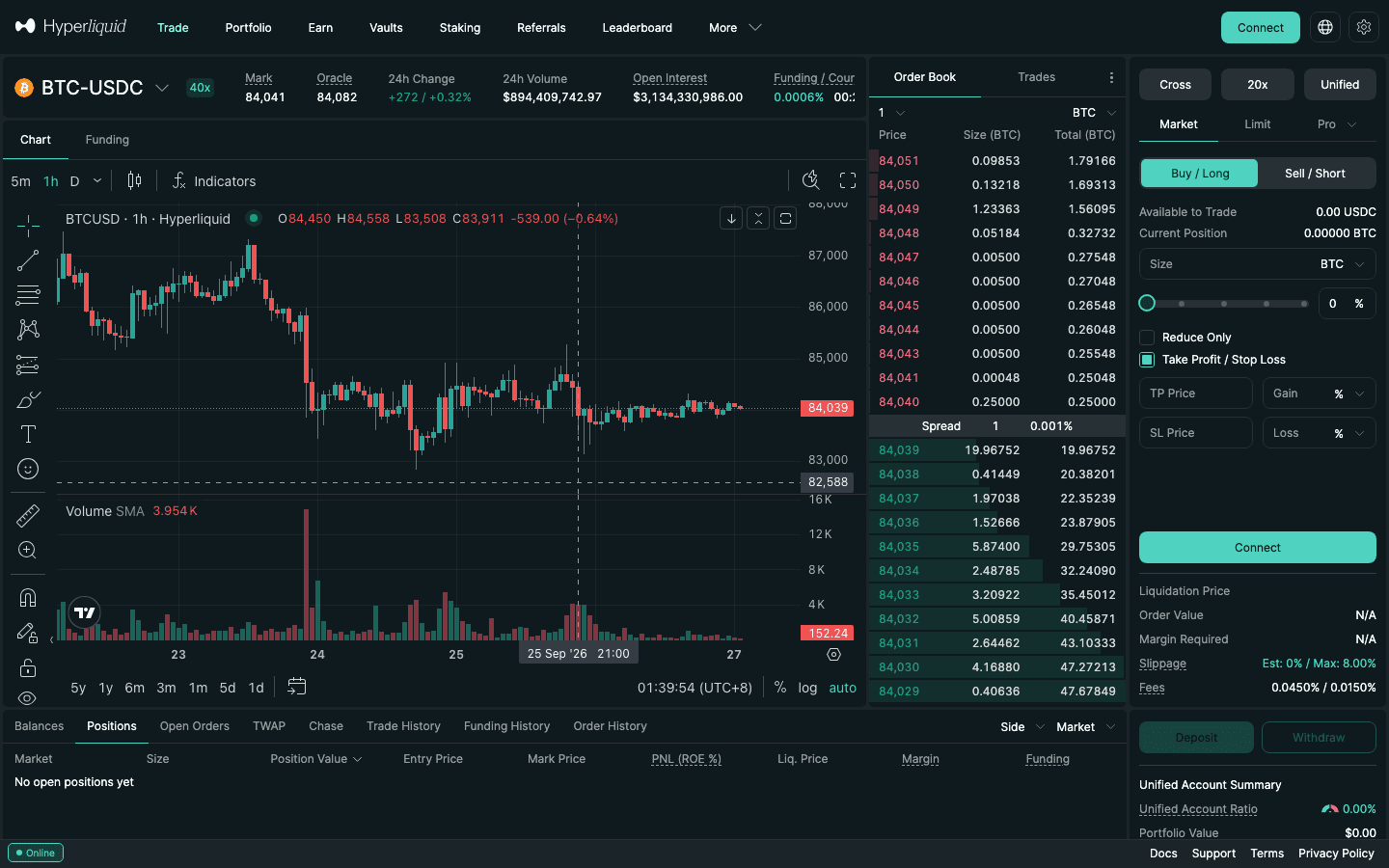
Task: Switch to the Trades tab
Action: coord(1036,77)
